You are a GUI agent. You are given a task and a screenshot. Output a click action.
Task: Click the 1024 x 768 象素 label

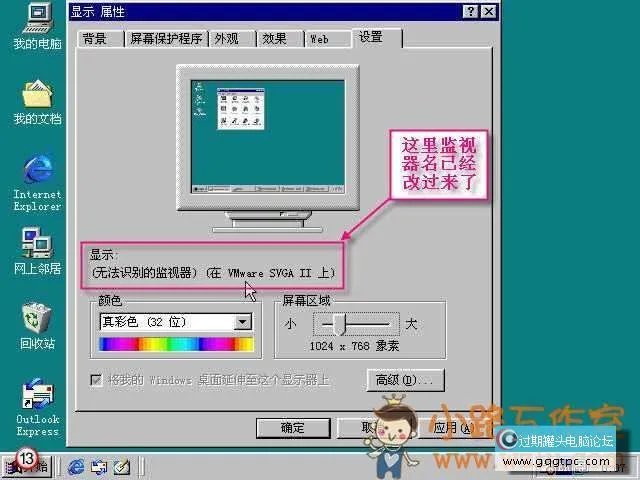pos(354,346)
